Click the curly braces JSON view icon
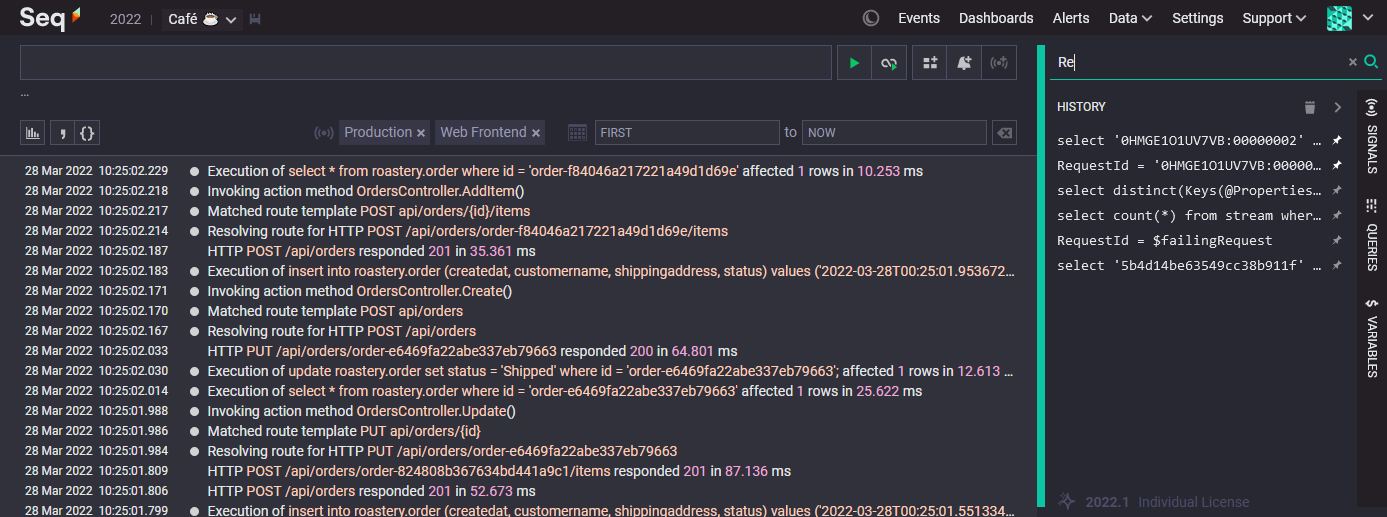The image size is (1387, 517). 87,132
